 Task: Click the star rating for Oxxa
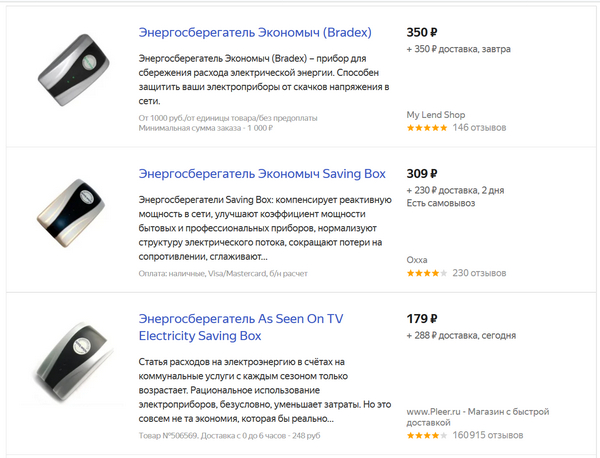[426, 273]
